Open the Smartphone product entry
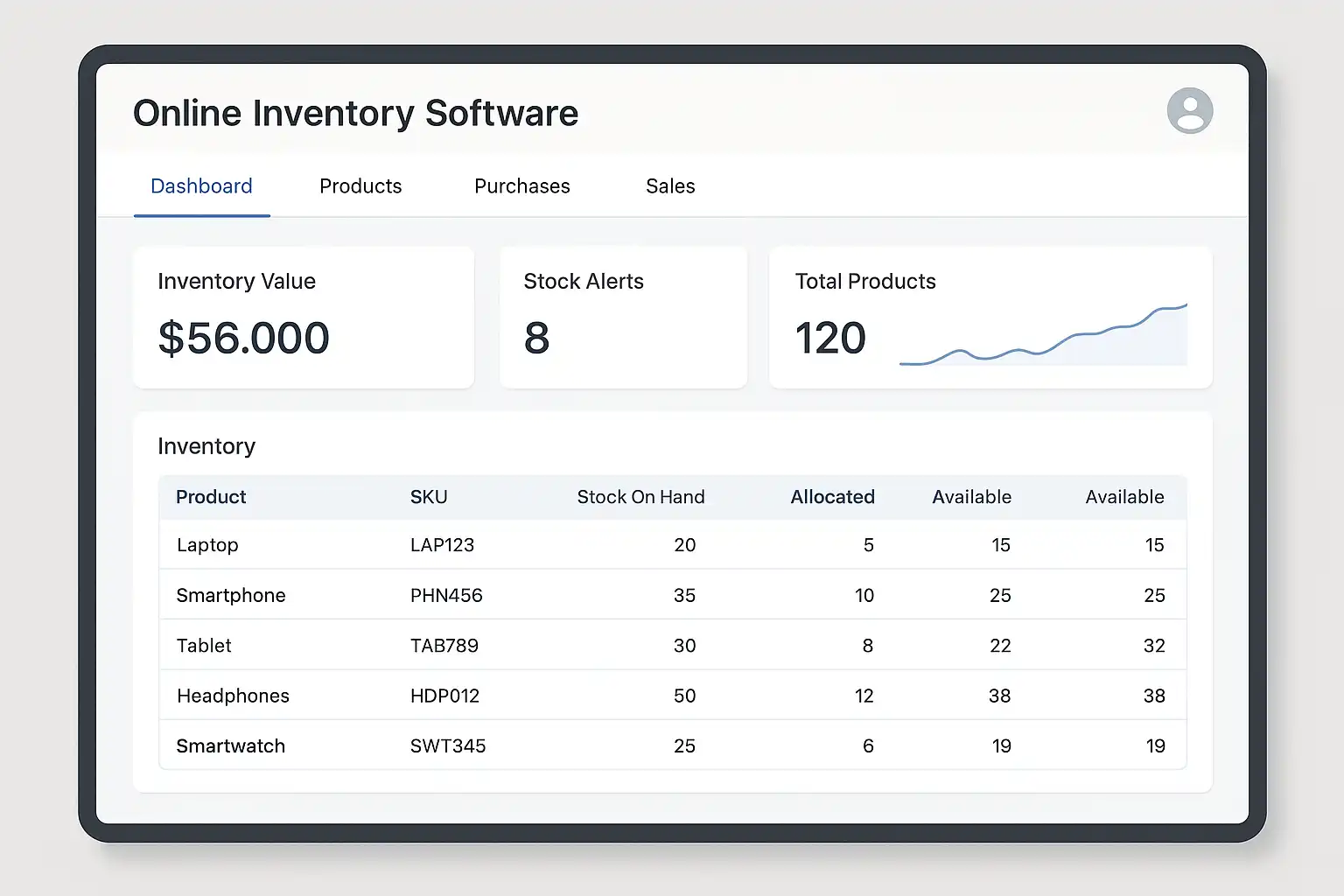Screen dimensions: 1344x896 click(231, 596)
